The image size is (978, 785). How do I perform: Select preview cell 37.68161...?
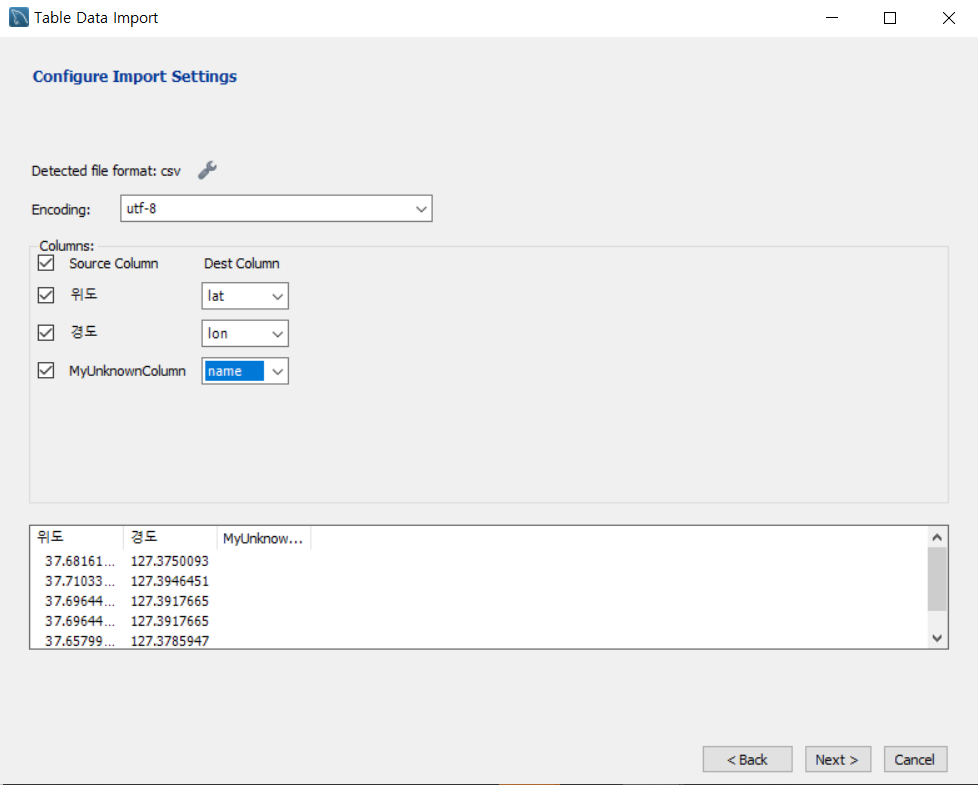point(80,561)
